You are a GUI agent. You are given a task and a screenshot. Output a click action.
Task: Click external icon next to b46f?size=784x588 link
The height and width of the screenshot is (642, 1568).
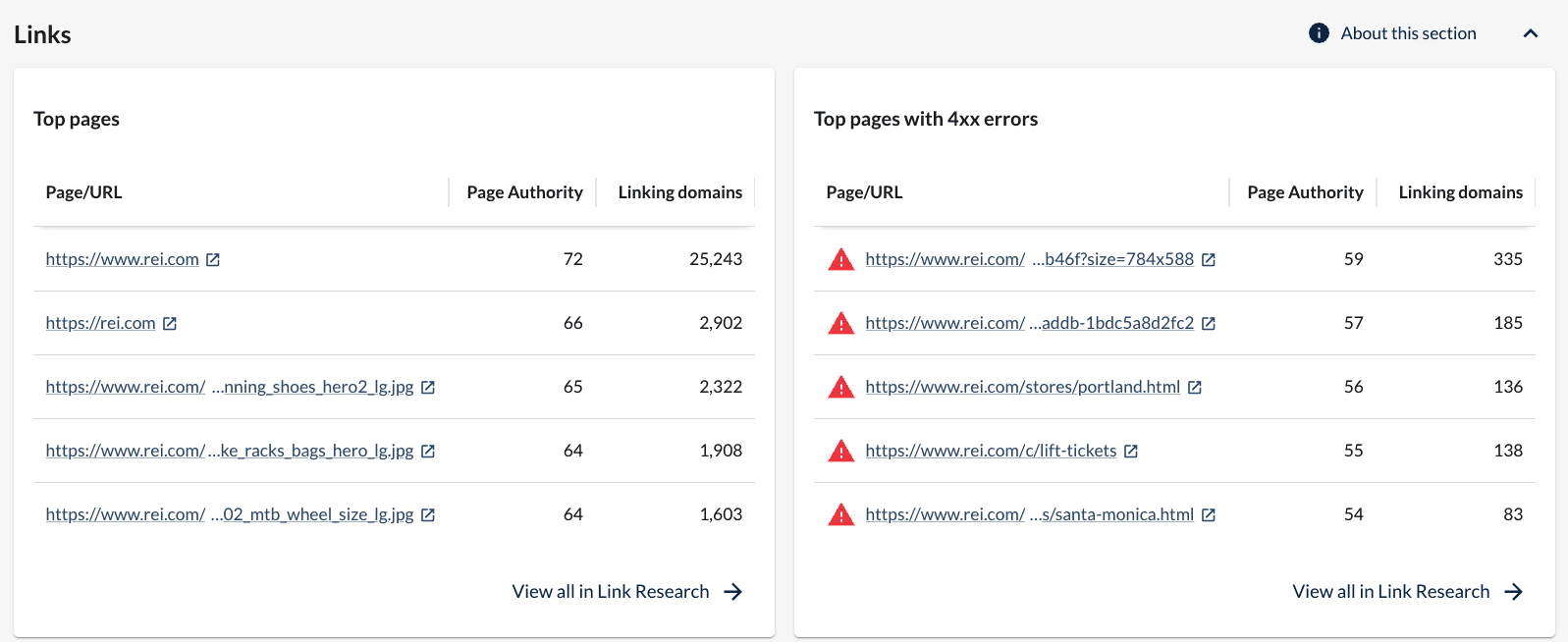point(1209,260)
